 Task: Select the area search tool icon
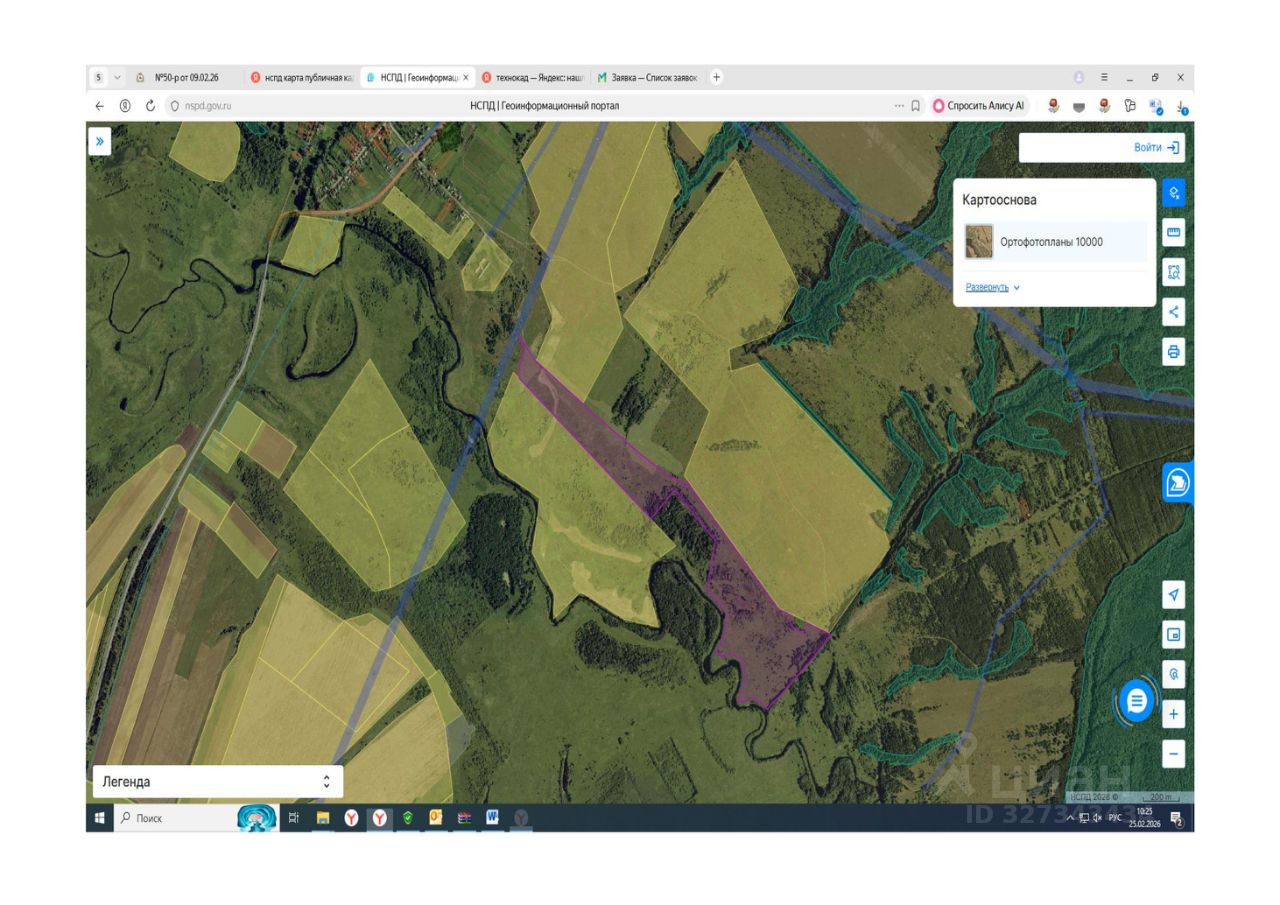click(x=1174, y=272)
